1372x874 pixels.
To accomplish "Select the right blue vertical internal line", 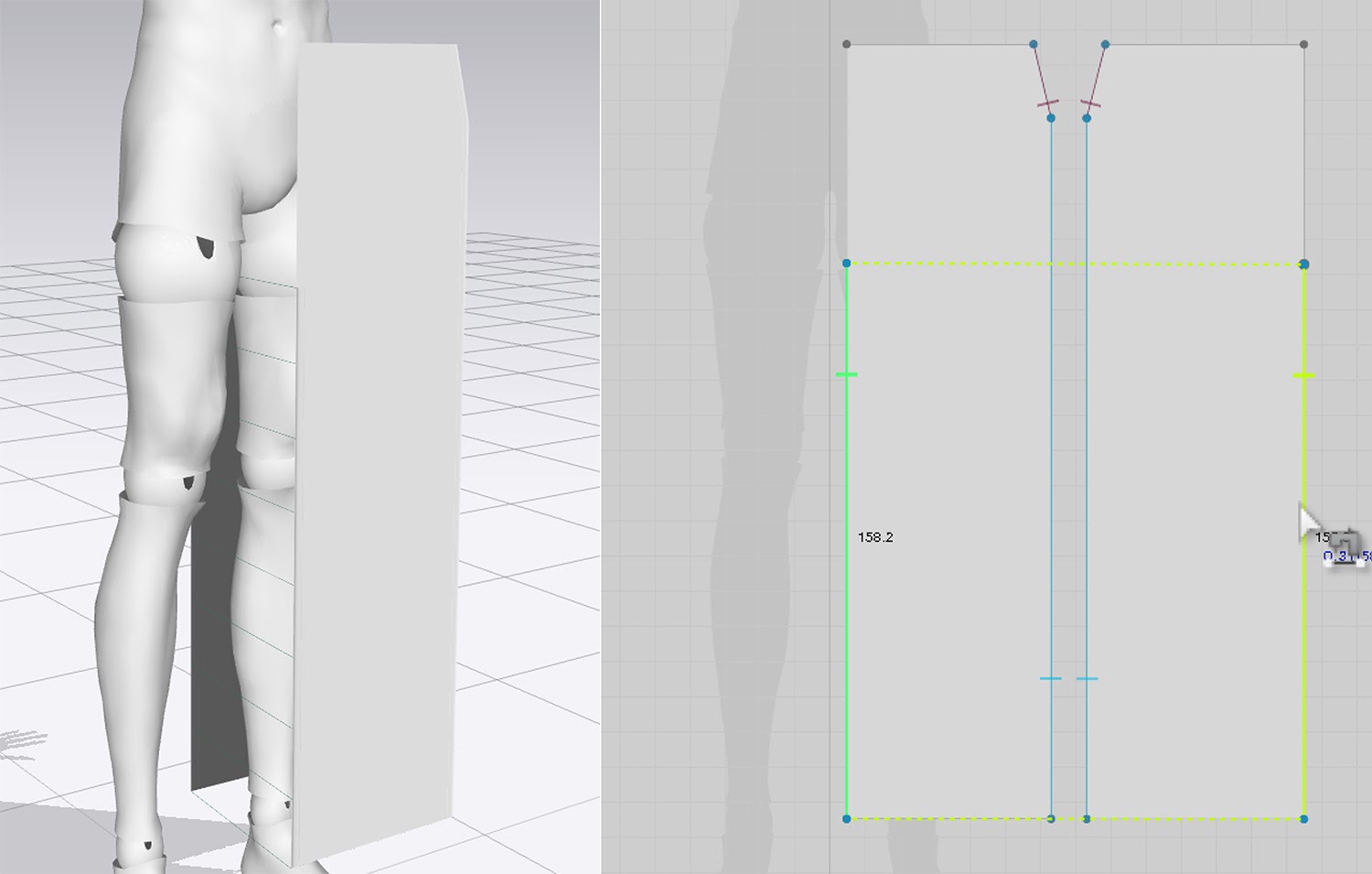I will pos(1087,412).
